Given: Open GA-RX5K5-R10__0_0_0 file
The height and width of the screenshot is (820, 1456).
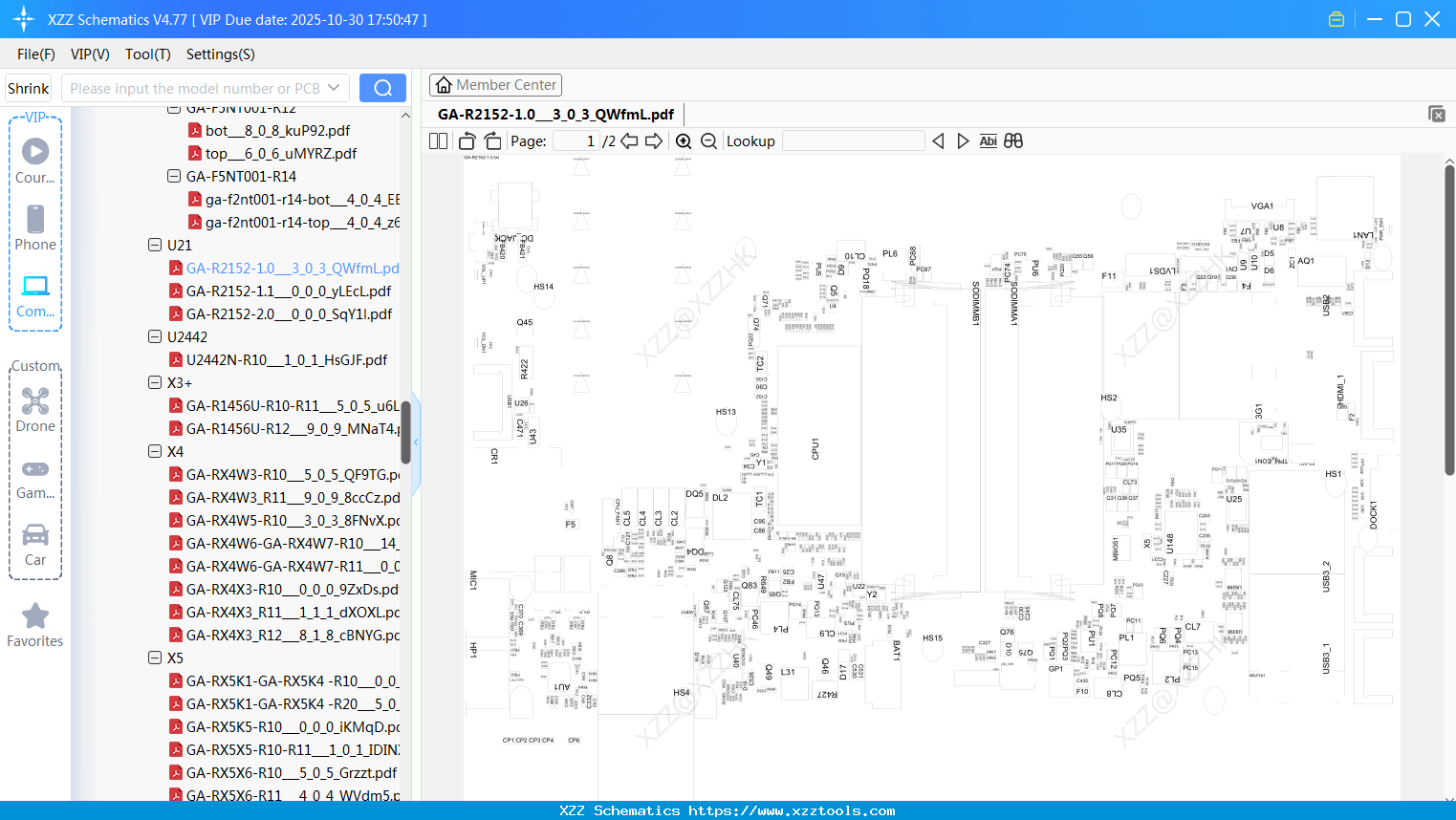Looking at the screenshot, I should pos(293,726).
